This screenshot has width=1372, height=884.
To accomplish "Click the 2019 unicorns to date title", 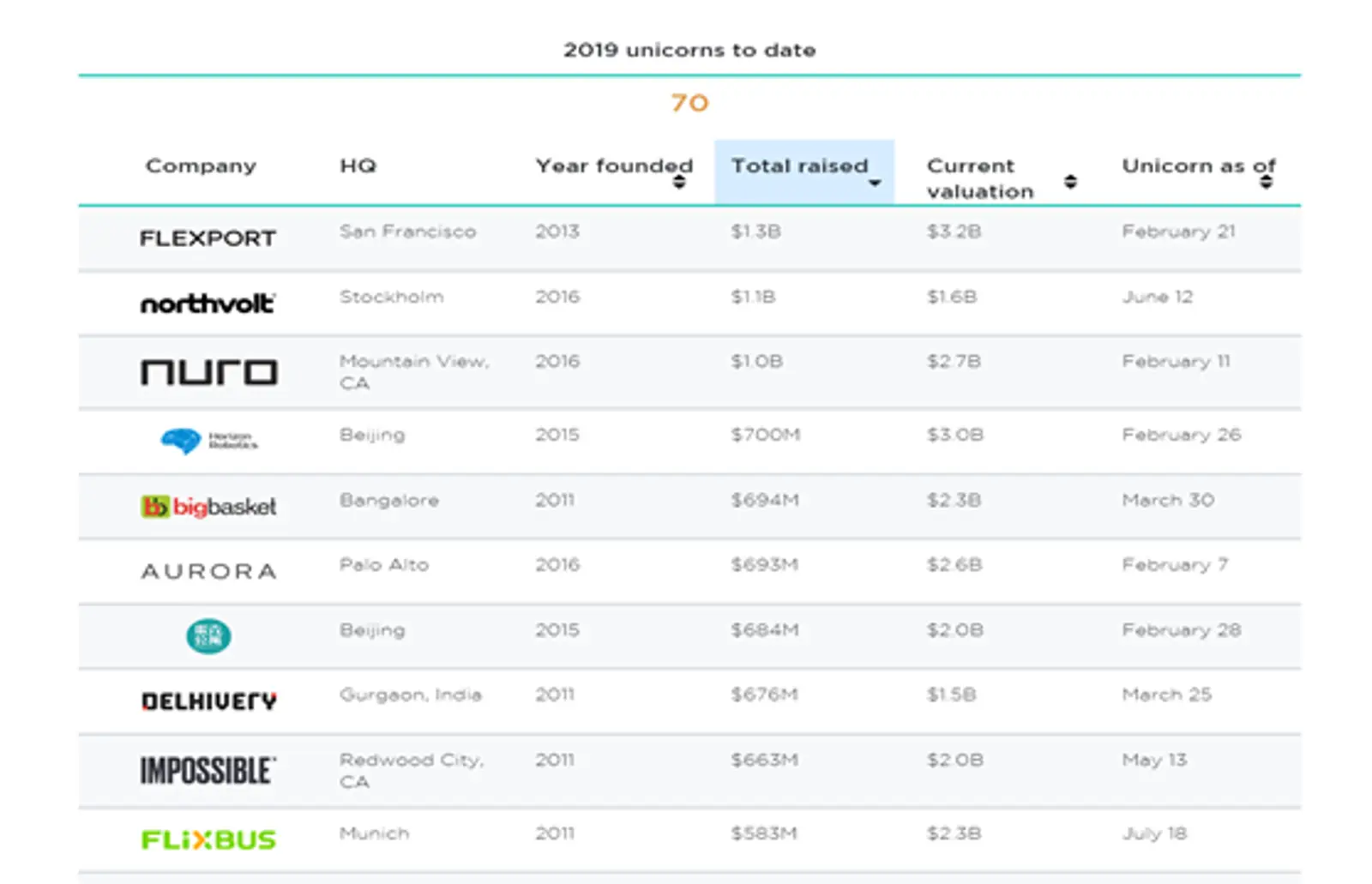I will coord(689,51).
